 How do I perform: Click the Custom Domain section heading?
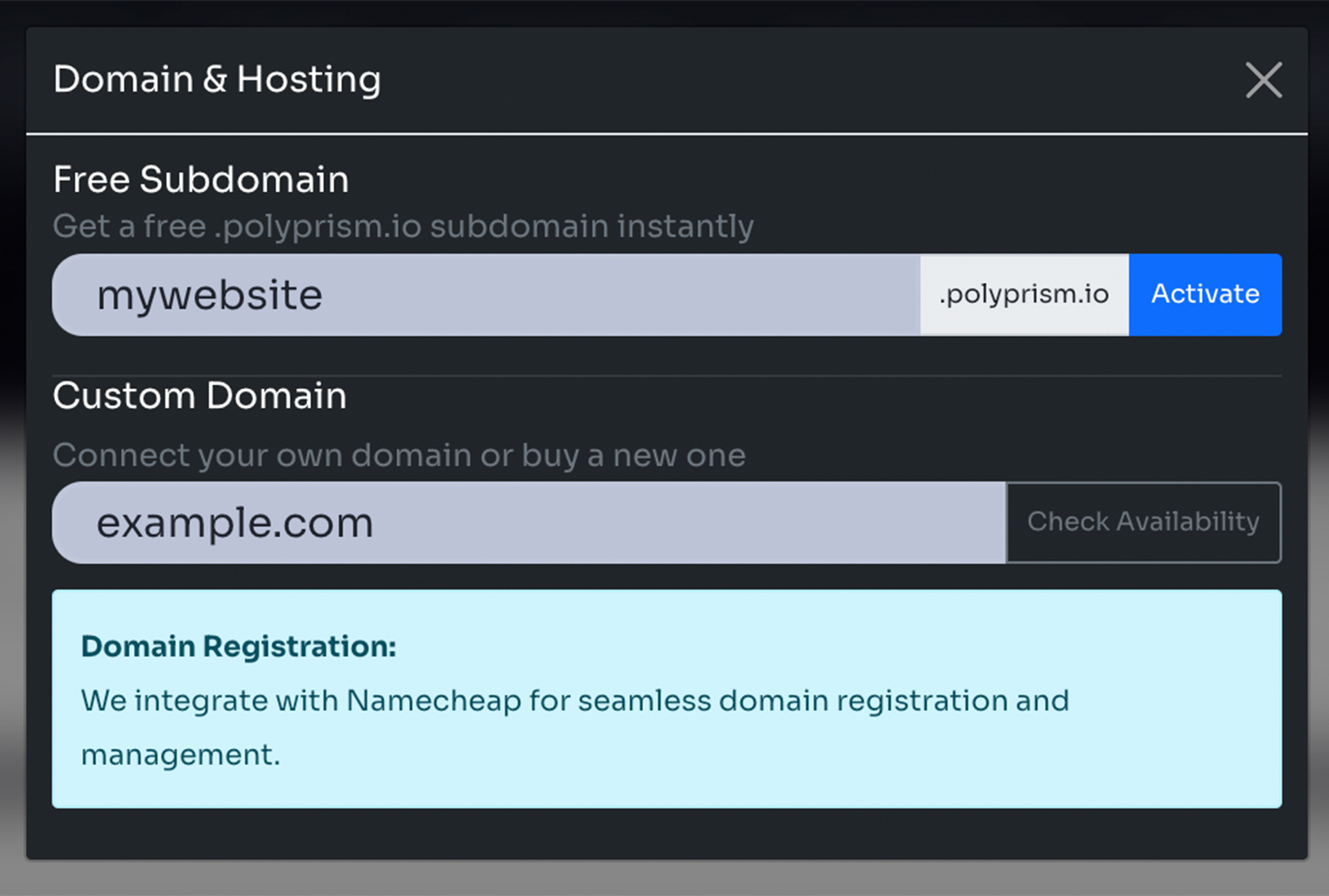point(199,394)
